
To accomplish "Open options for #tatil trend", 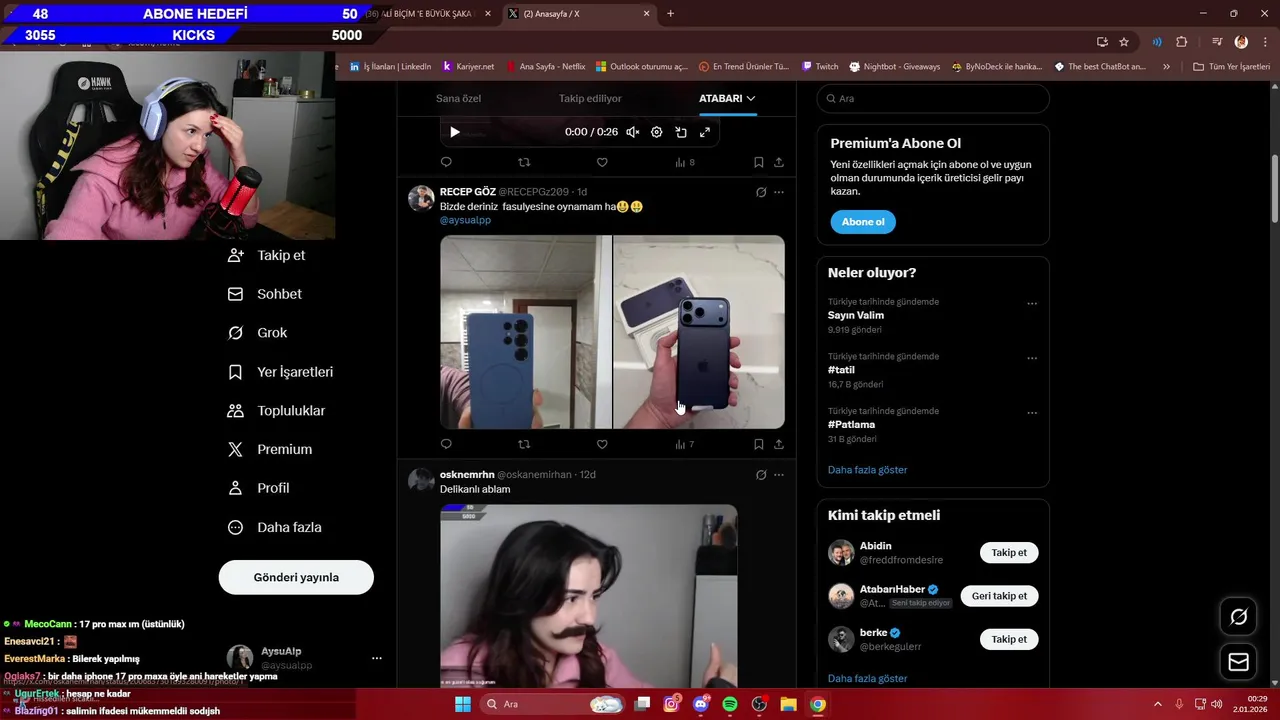I will pyautogui.click(x=1032, y=358).
